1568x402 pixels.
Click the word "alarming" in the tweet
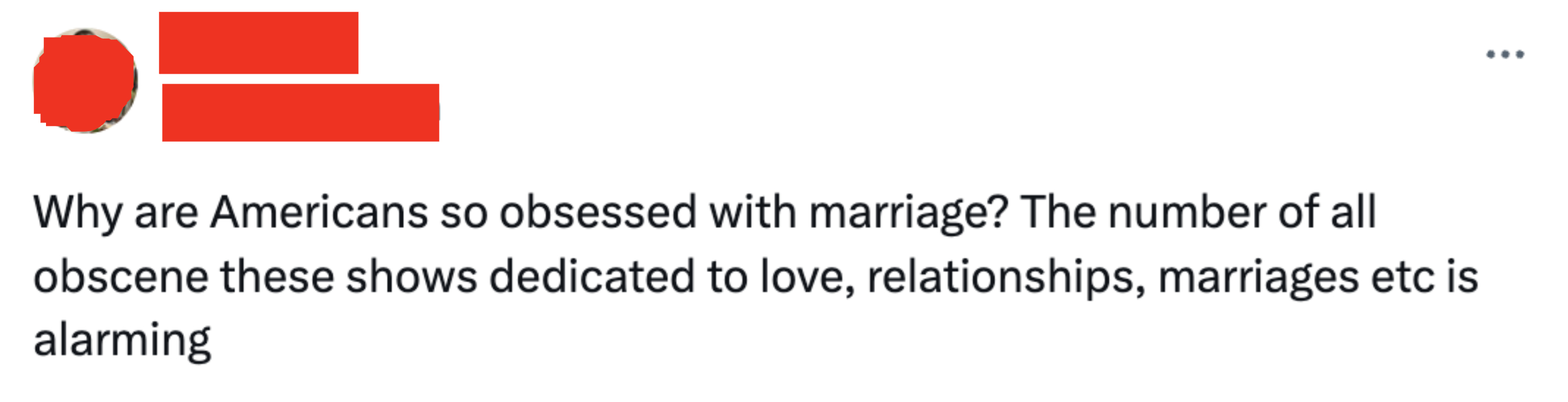pos(122,341)
